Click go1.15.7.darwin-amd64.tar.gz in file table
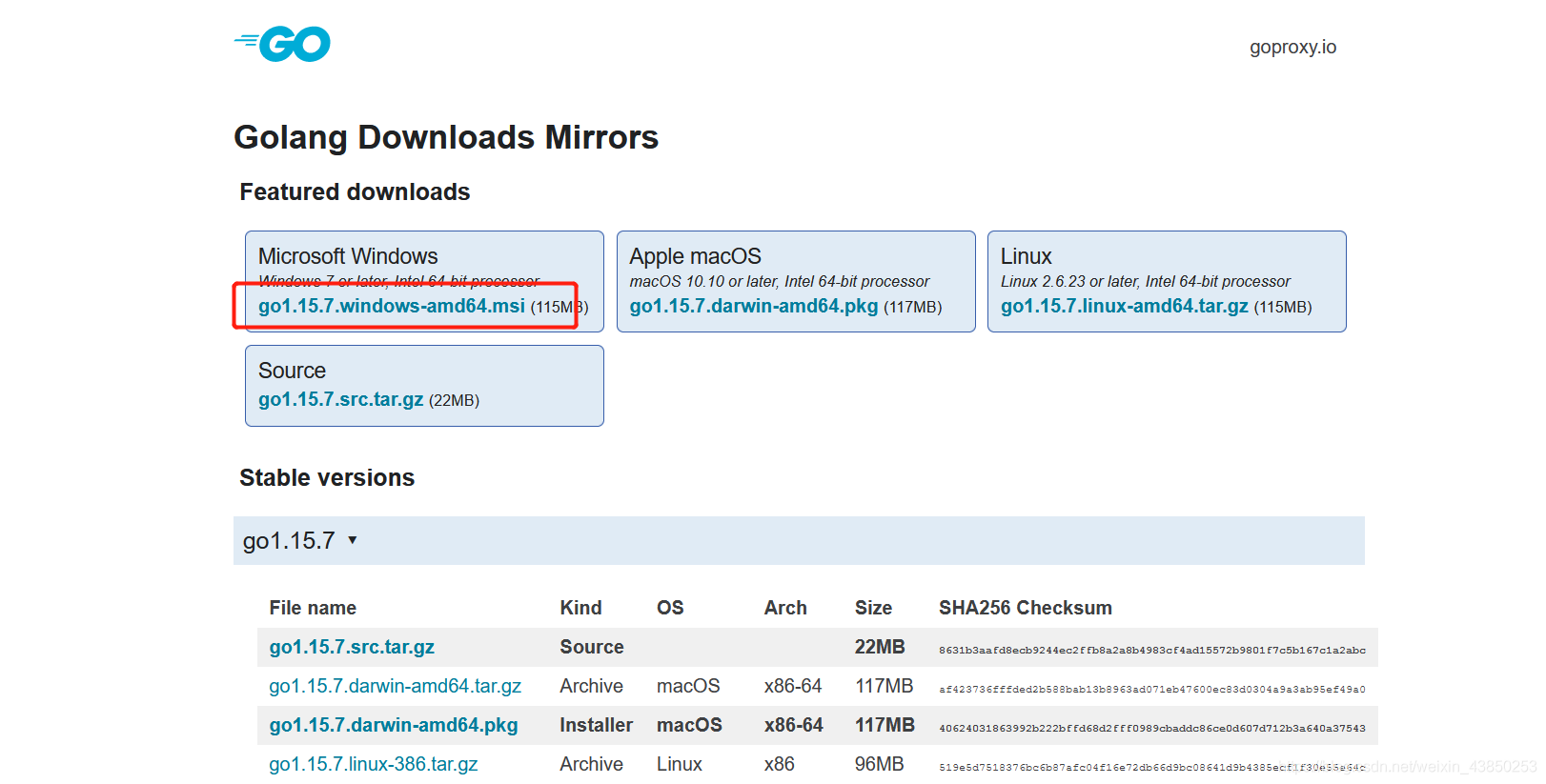 (x=396, y=686)
